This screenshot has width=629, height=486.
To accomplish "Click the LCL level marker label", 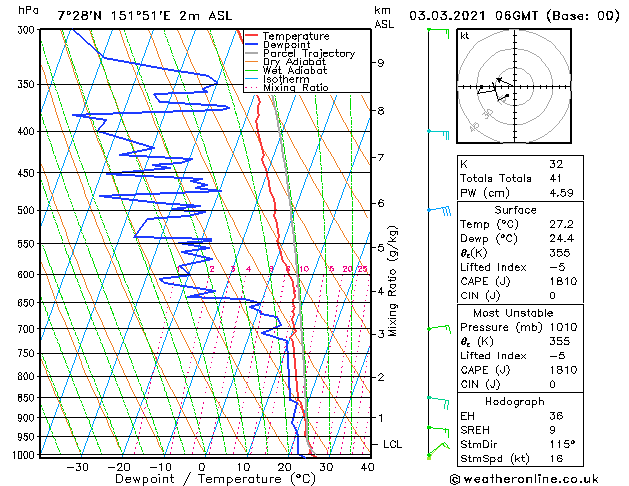I will point(392,444).
